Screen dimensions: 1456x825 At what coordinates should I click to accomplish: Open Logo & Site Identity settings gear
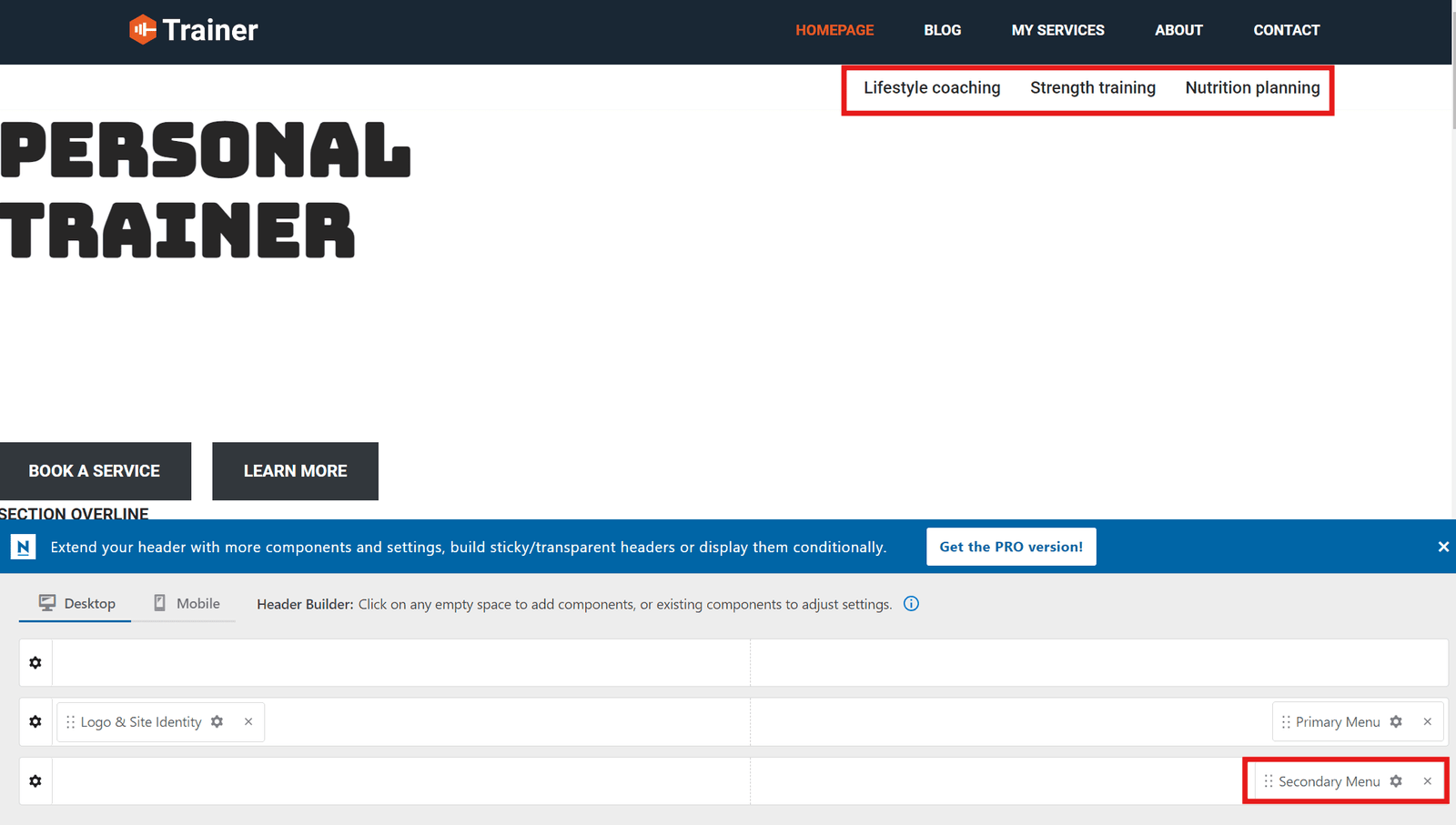point(217,721)
